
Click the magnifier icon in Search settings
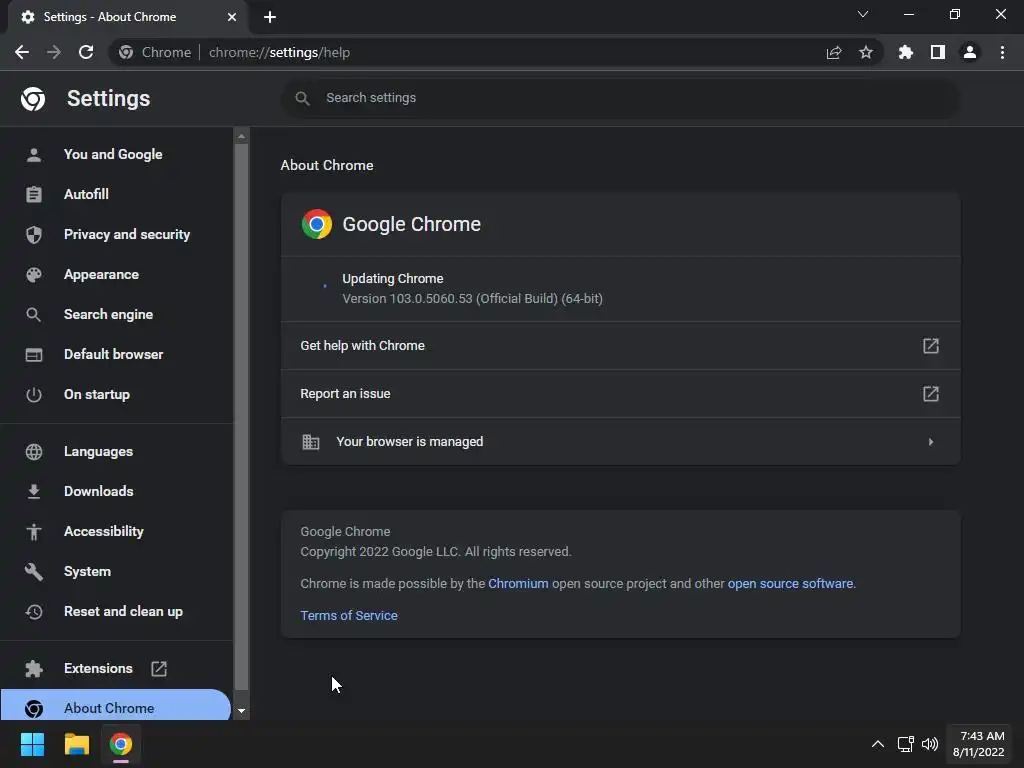[302, 98]
